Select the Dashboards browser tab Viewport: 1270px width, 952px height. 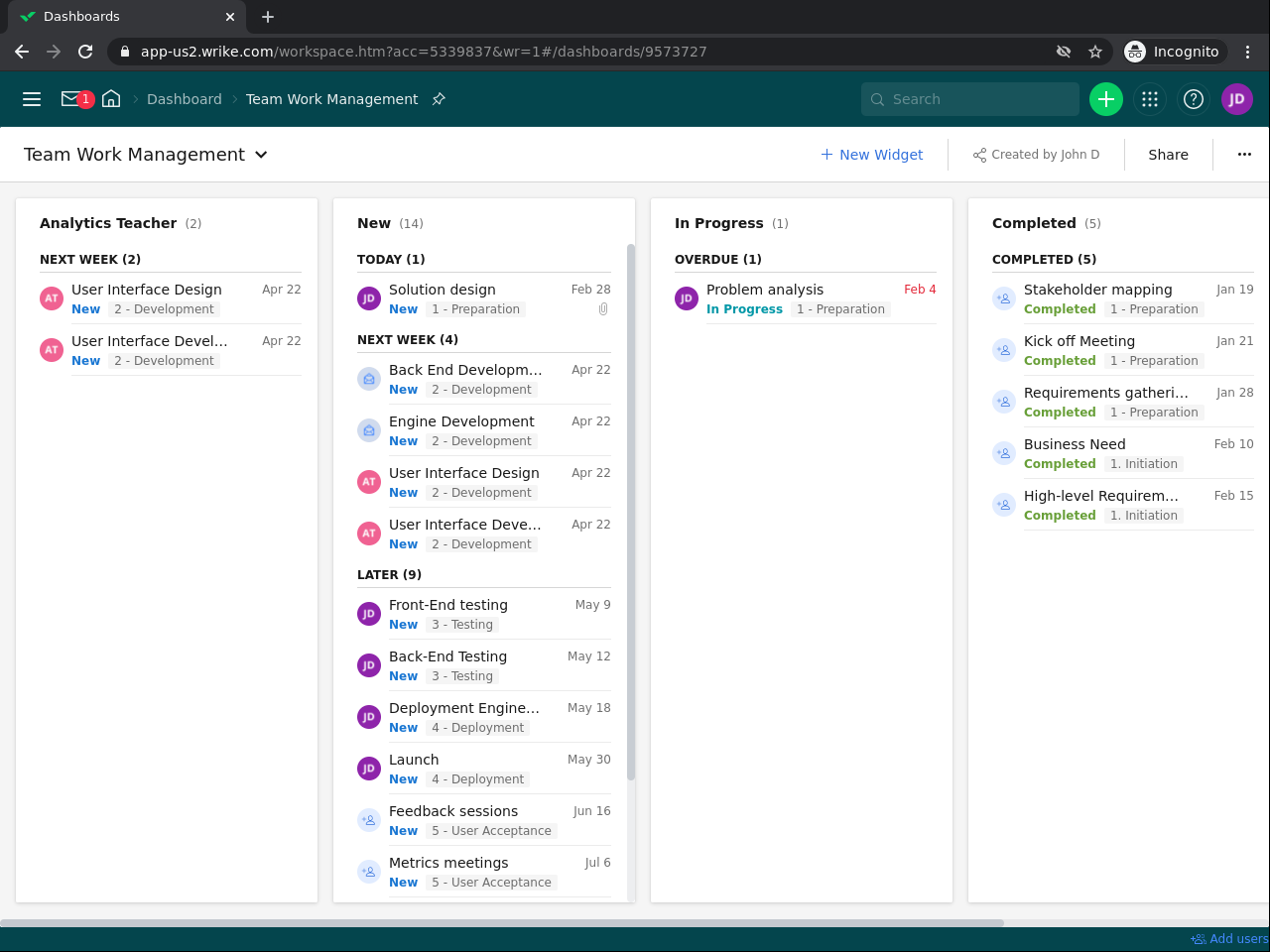(123, 17)
